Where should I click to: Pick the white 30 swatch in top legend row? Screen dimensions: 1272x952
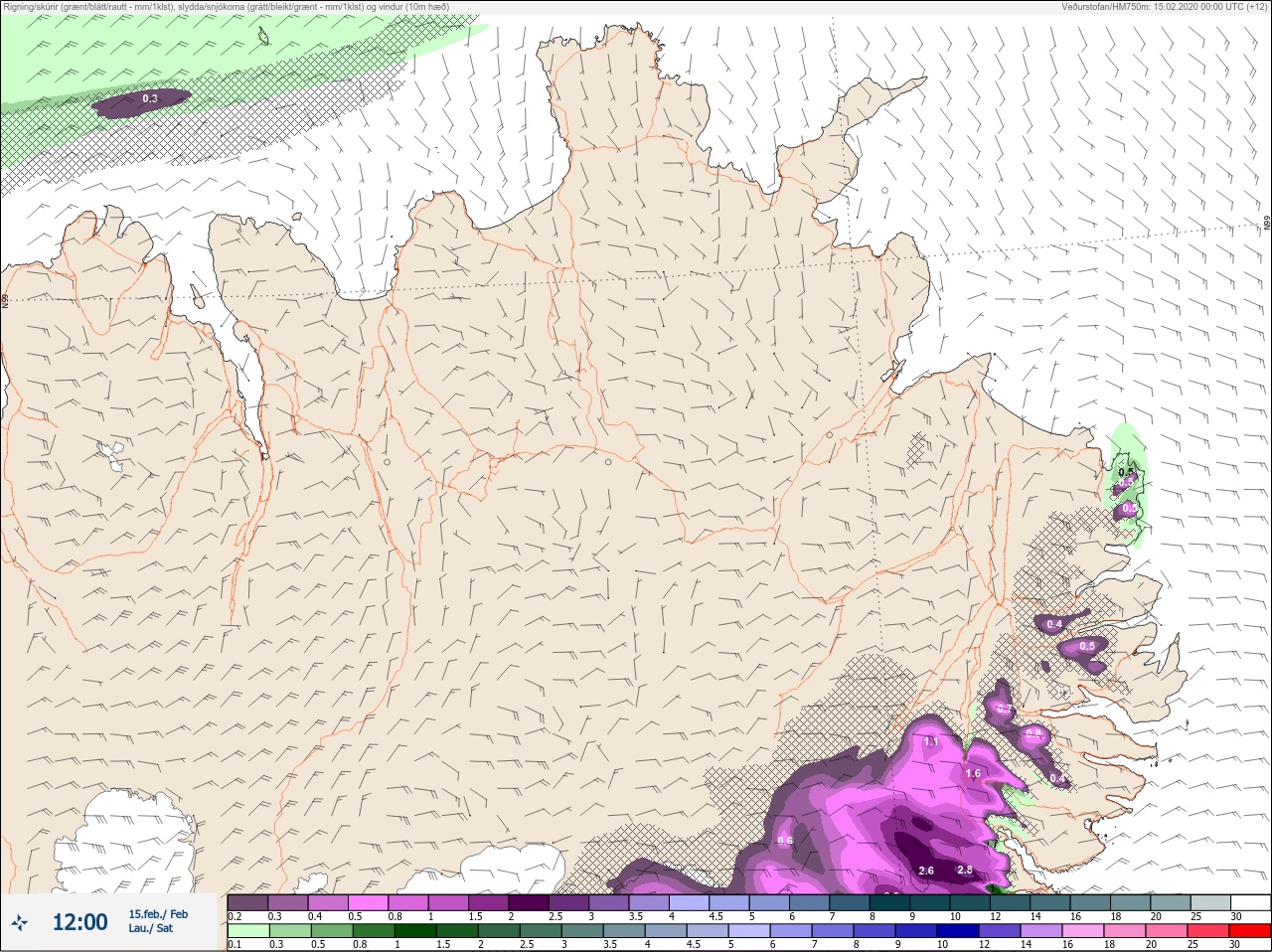pyautogui.click(x=1250, y=902)
